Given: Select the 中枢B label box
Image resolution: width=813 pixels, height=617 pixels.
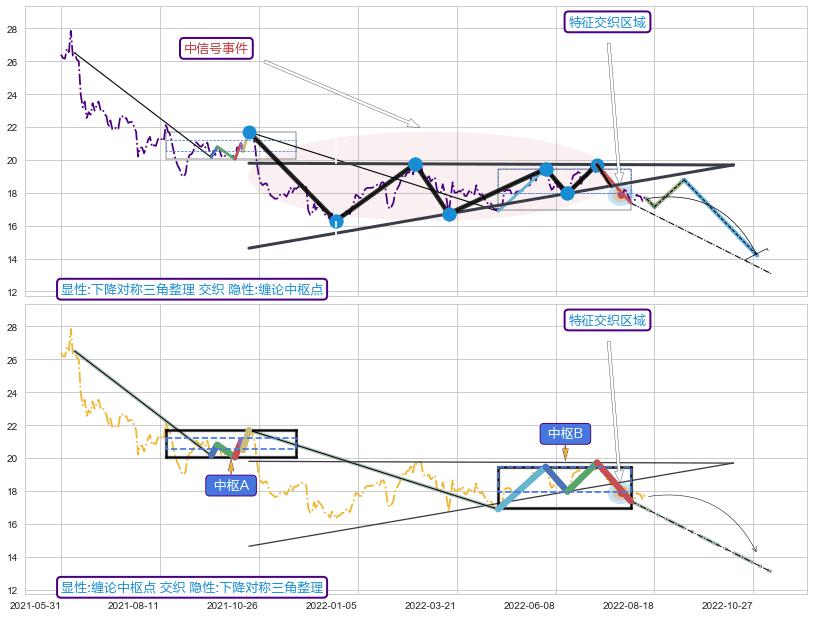Looking at the screenshot, I should (x=565, y=433).
